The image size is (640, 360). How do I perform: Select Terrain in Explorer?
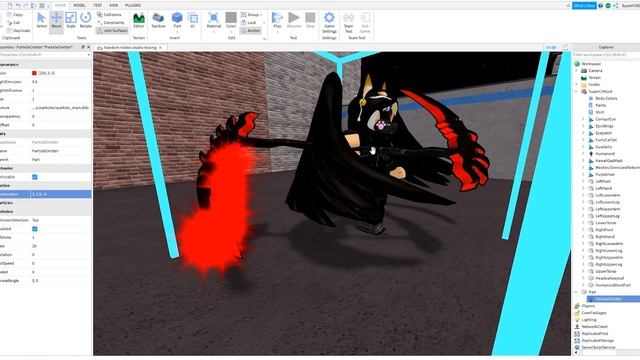click(x=594, y=78)
